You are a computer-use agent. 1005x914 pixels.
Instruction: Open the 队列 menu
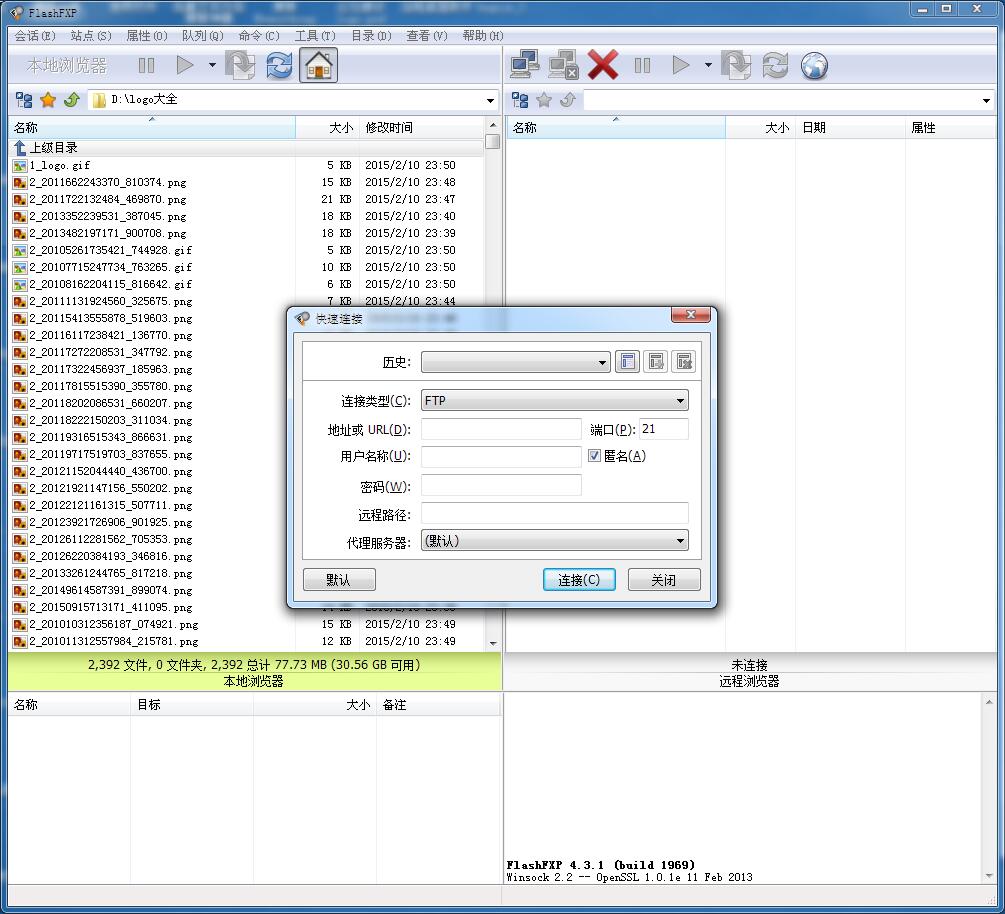tap(203, 36)
